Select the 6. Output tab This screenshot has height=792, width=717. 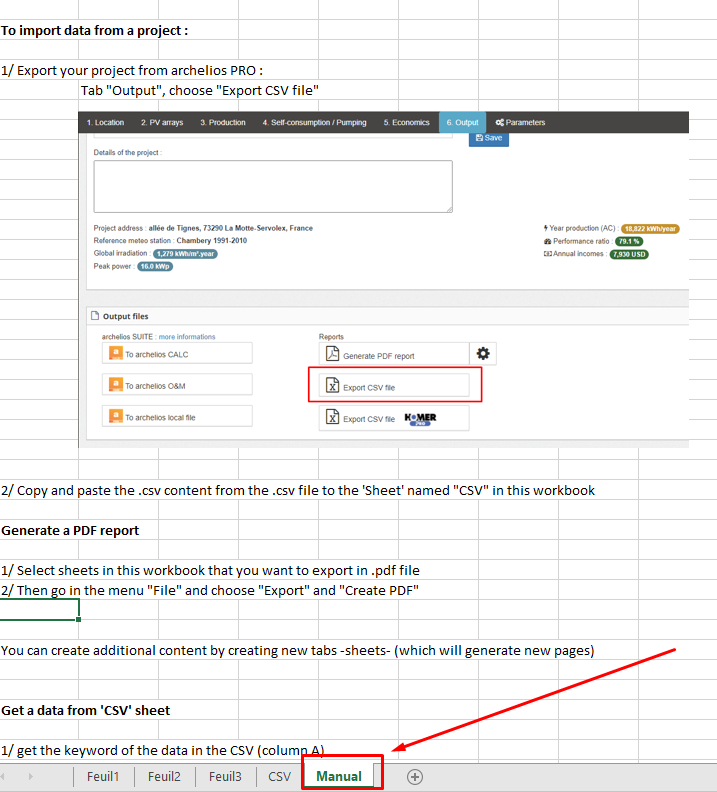click(463, 122)
